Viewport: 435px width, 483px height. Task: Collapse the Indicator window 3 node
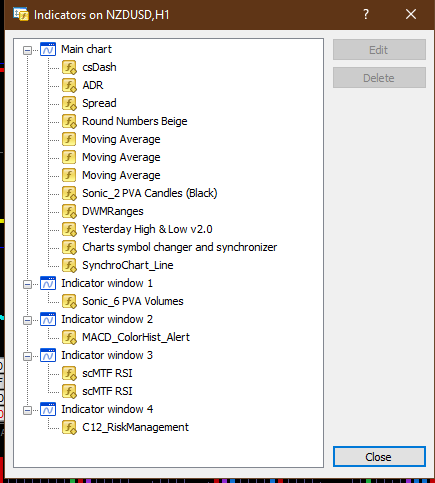point(27,356)
